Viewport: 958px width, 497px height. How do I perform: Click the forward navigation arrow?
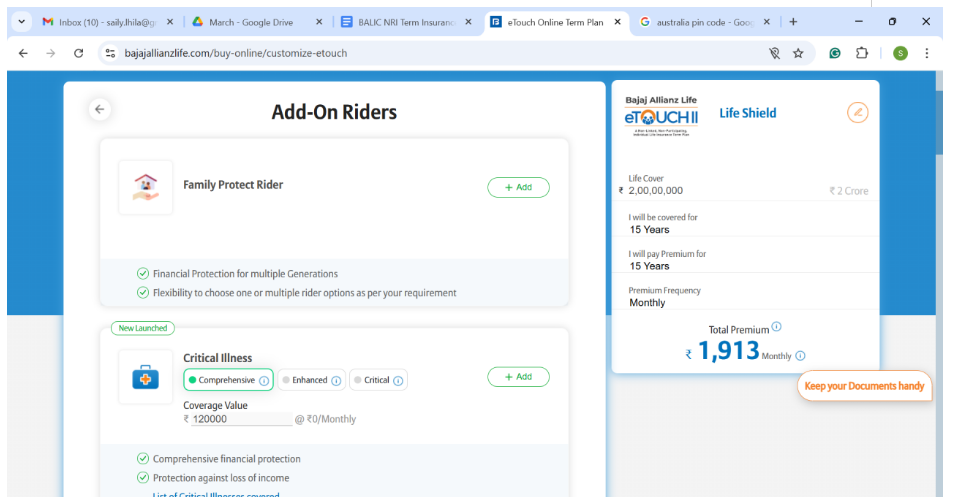tap(51, 53)
